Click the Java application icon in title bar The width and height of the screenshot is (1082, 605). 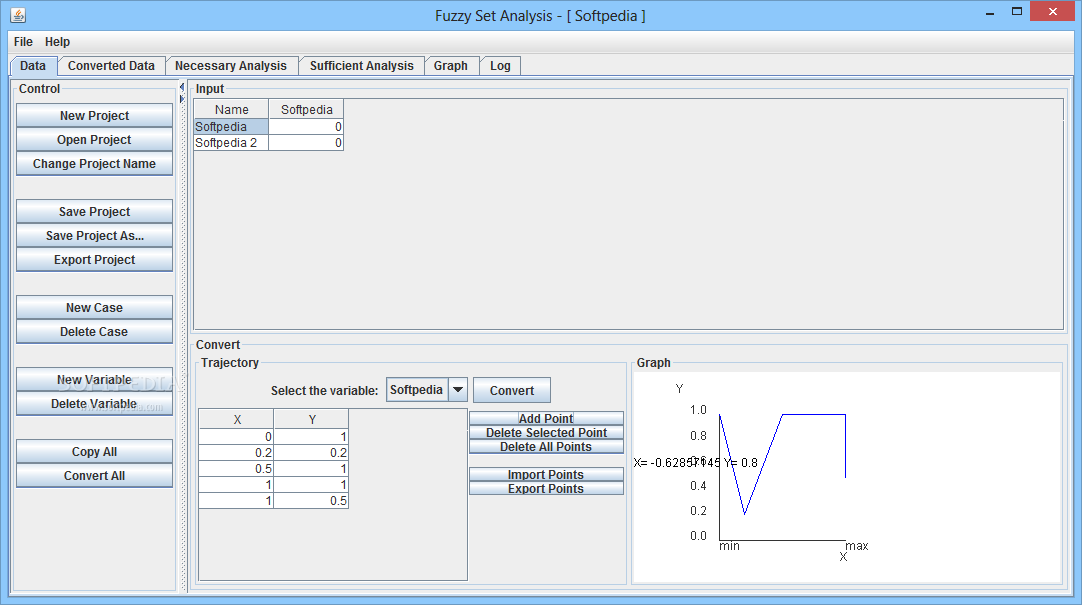click(x=18, y=14)
